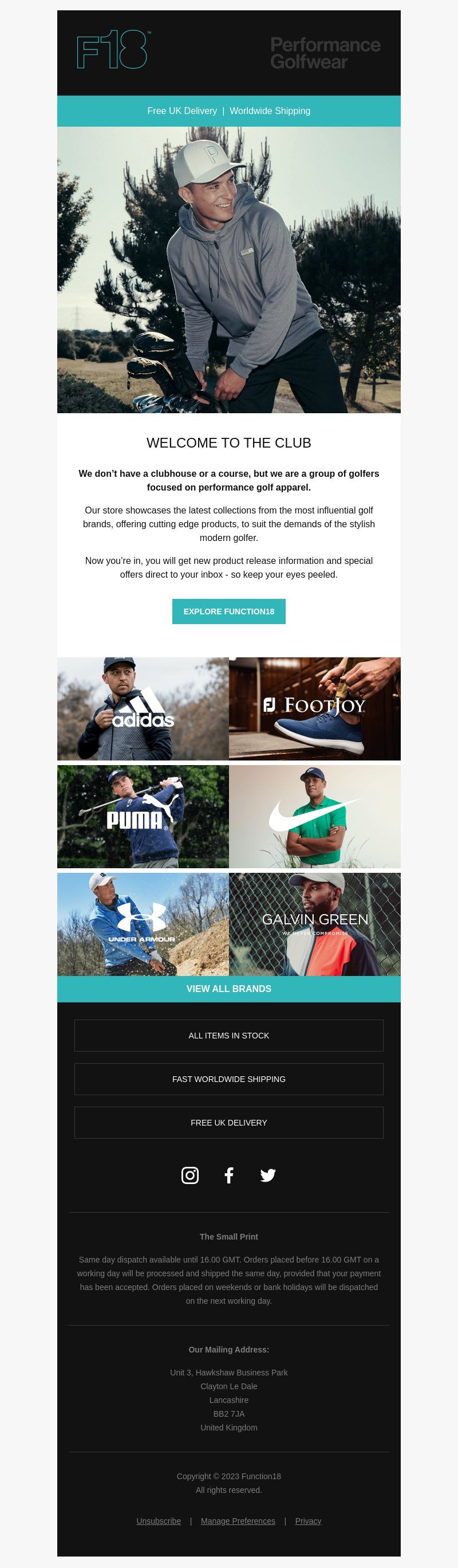The height and width of the screenshot is (1568, 458).
Task: Click the Unsubscribe link
Action: [159, 1520]
